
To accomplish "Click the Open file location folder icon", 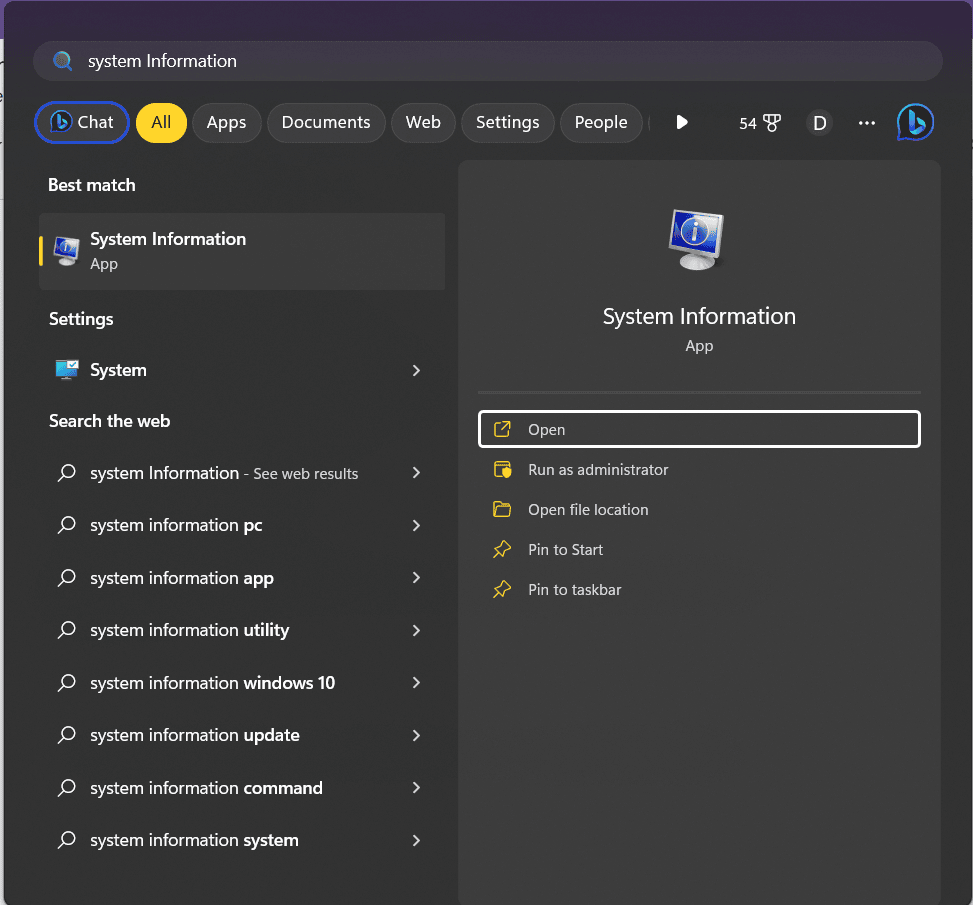I will [x=501, y=509].
